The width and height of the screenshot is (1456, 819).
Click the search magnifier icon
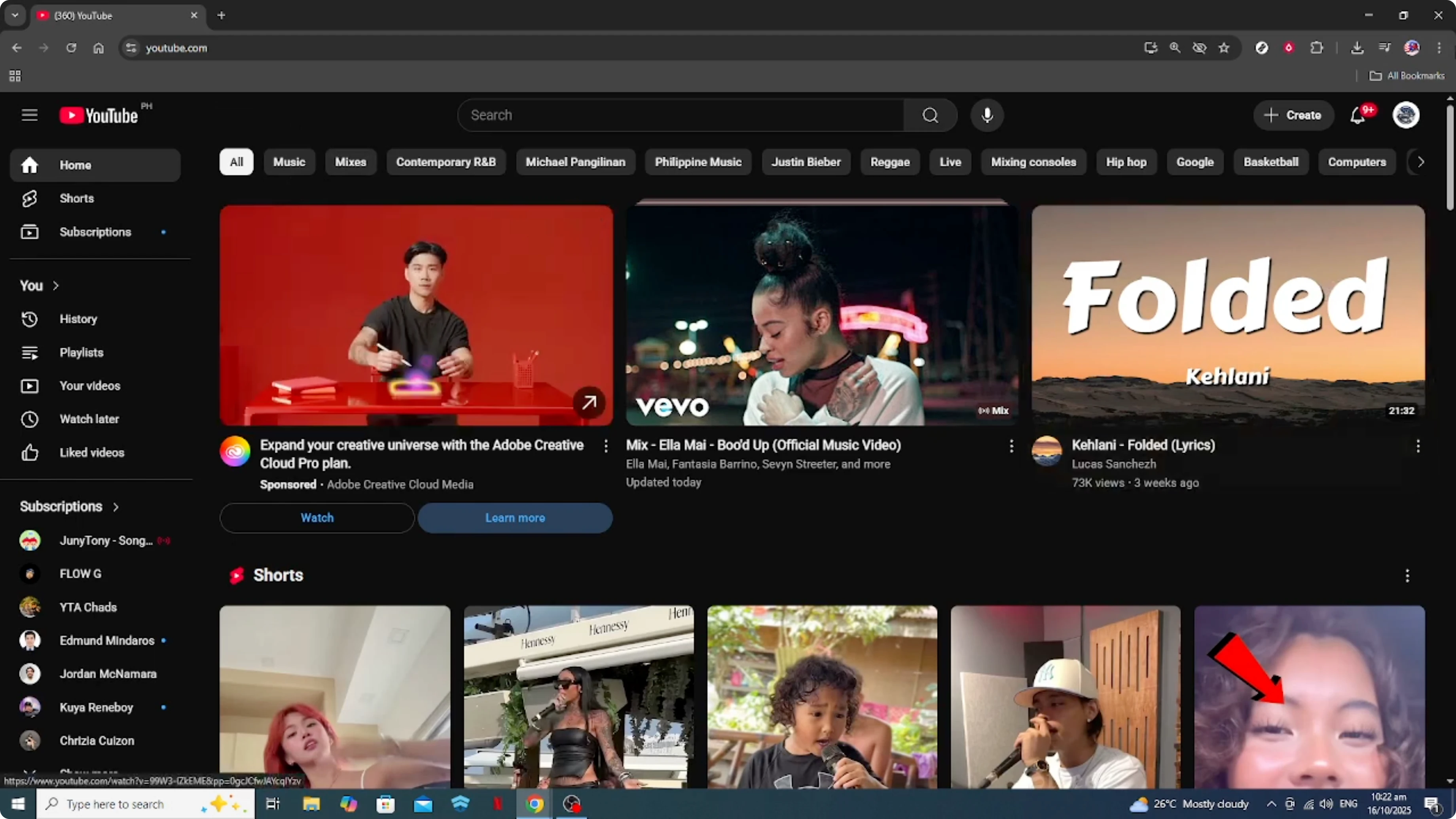[930, 115]
